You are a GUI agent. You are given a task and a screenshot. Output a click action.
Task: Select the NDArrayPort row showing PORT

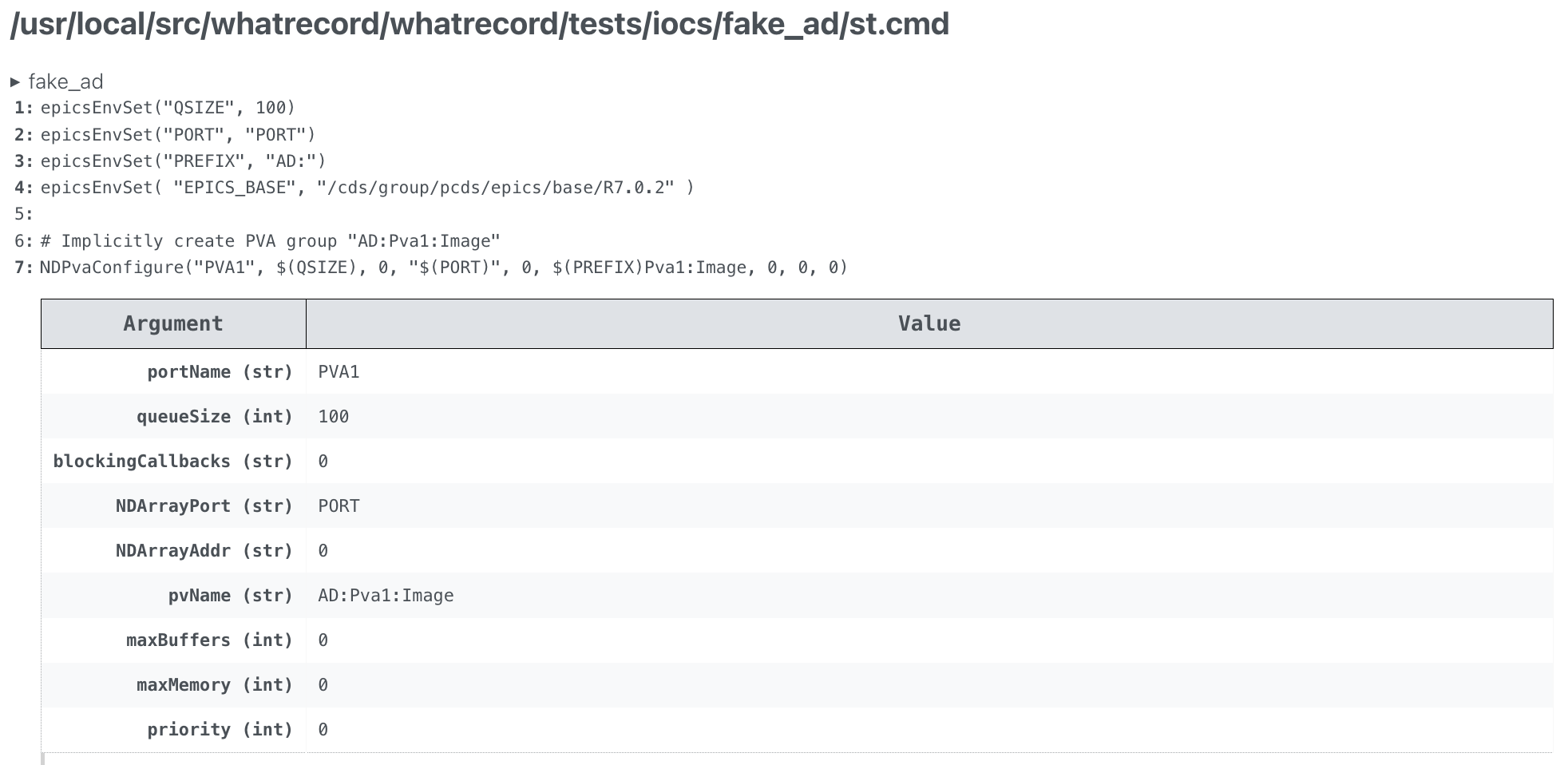338,505
